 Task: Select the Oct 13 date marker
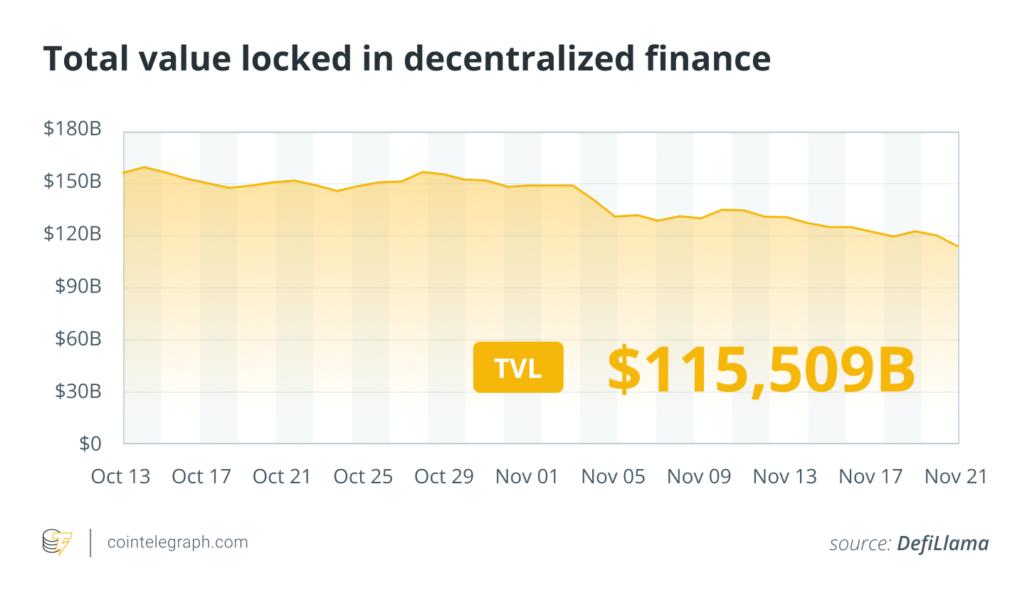click(120, 476)
